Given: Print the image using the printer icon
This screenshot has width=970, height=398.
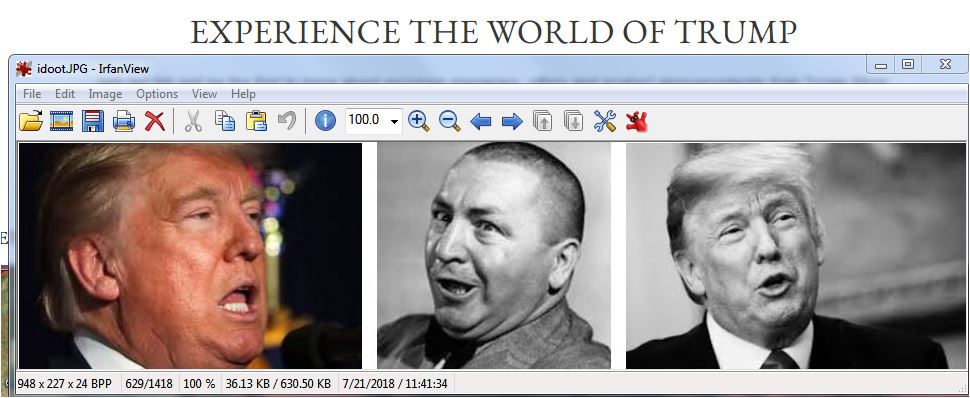Looking at the screenshot, I should 124,121.
